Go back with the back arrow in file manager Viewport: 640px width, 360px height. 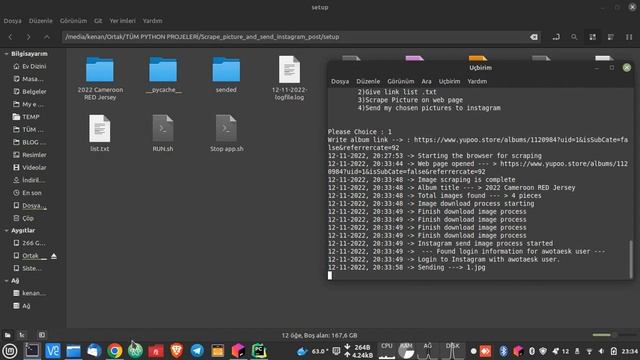pos(10,37)
